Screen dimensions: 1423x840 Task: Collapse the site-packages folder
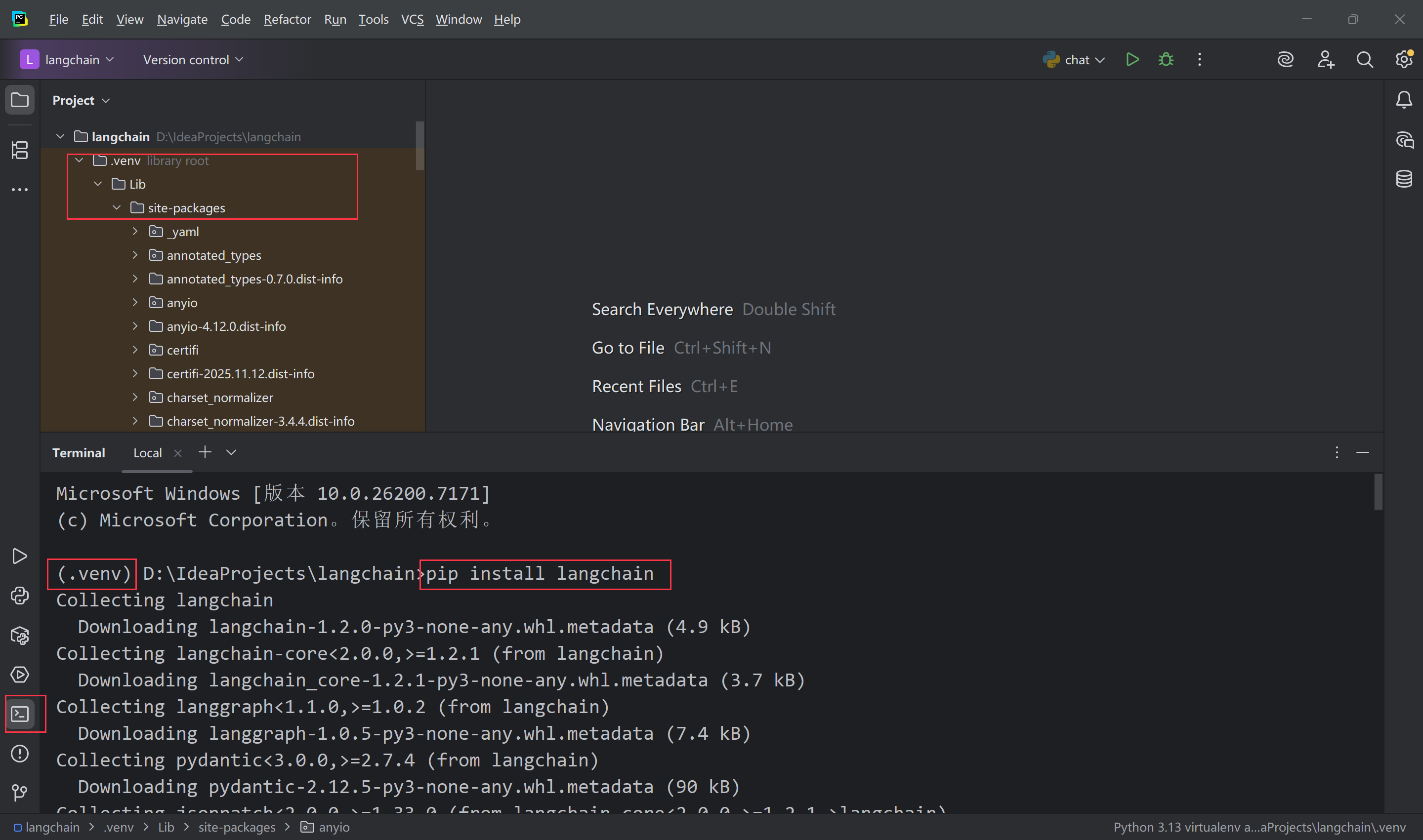pos(117,208)
